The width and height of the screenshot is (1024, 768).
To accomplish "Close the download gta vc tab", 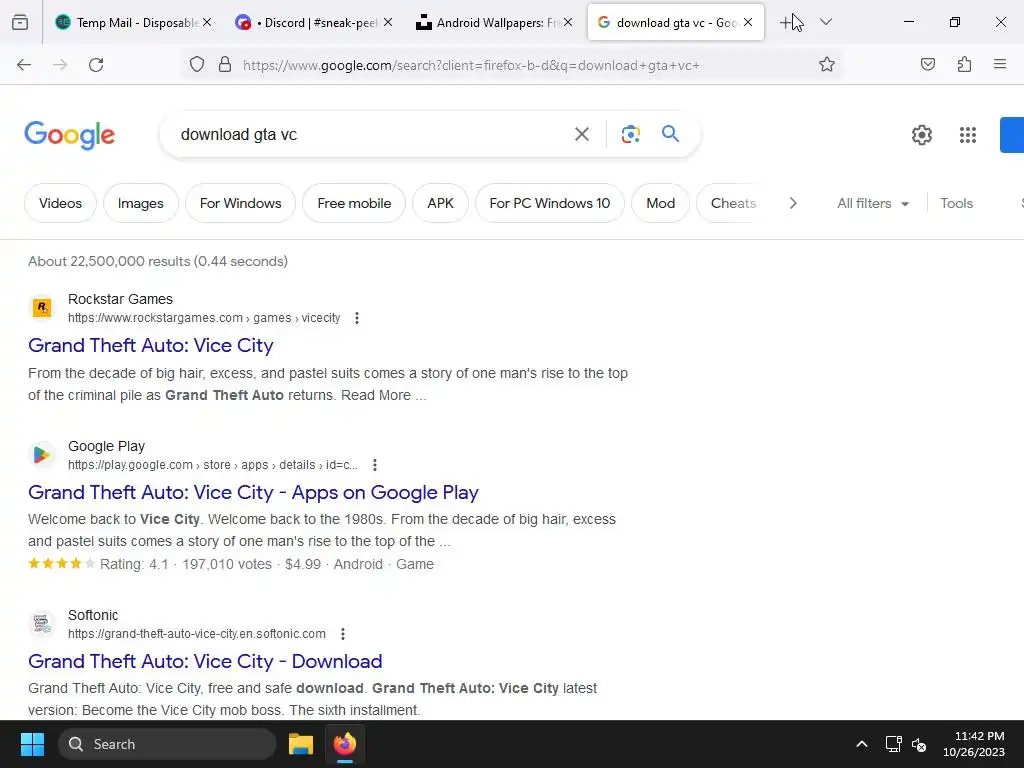I will pyautogui.click(x=748, y=22).
